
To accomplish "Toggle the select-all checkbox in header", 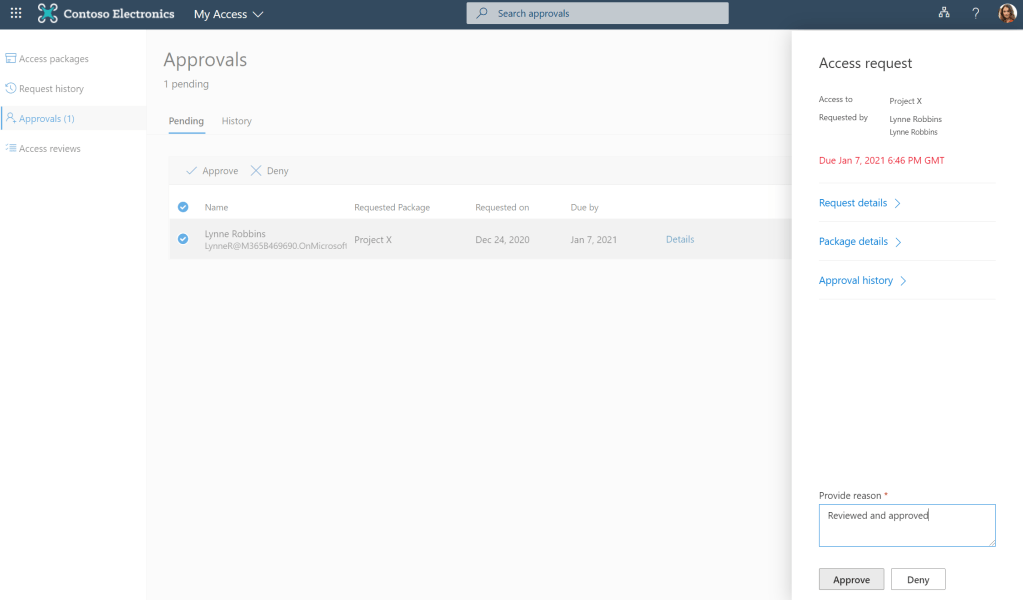I will (183, 207).
